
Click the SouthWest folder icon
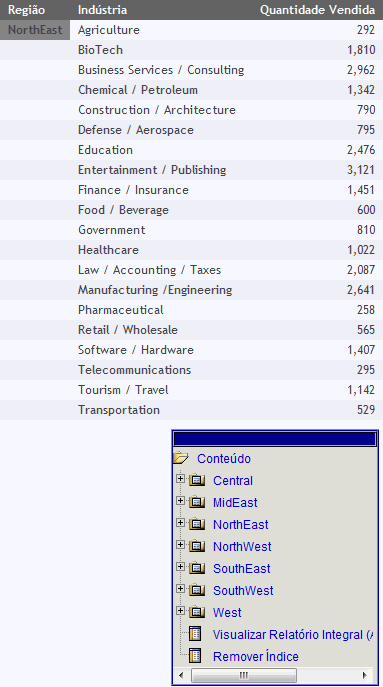[197, 590]
